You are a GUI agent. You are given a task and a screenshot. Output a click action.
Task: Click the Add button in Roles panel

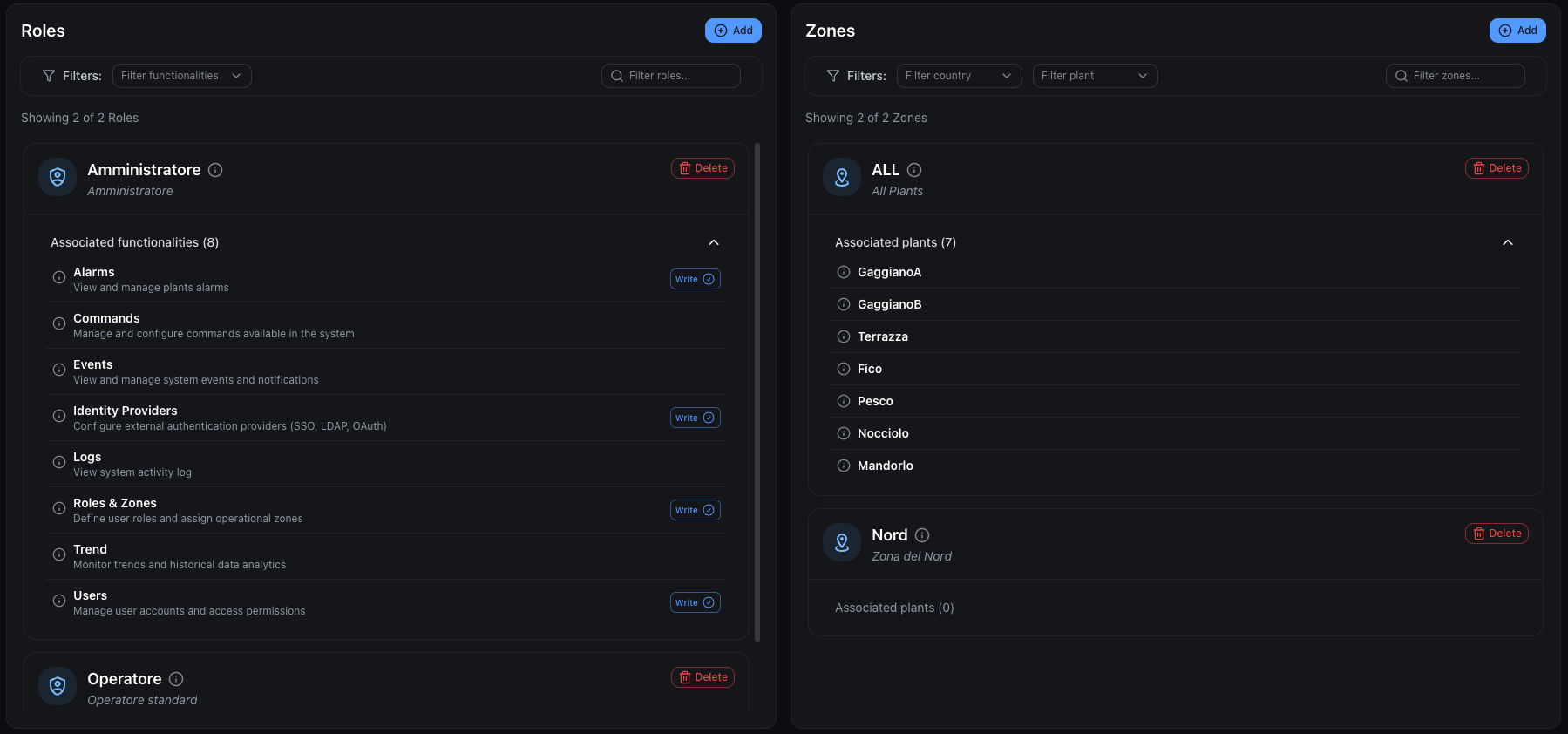(733, 31)
